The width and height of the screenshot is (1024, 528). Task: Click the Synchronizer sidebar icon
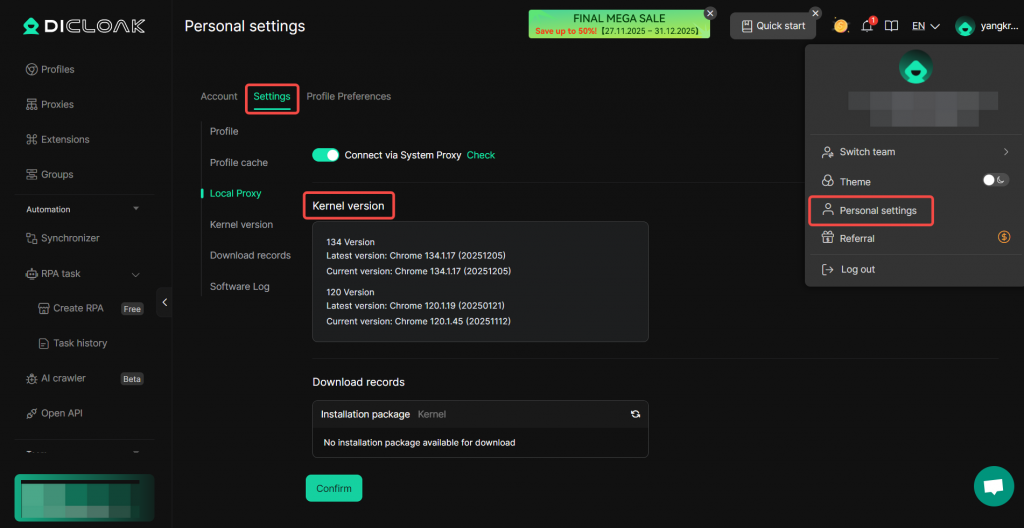[x=32, y=238]
